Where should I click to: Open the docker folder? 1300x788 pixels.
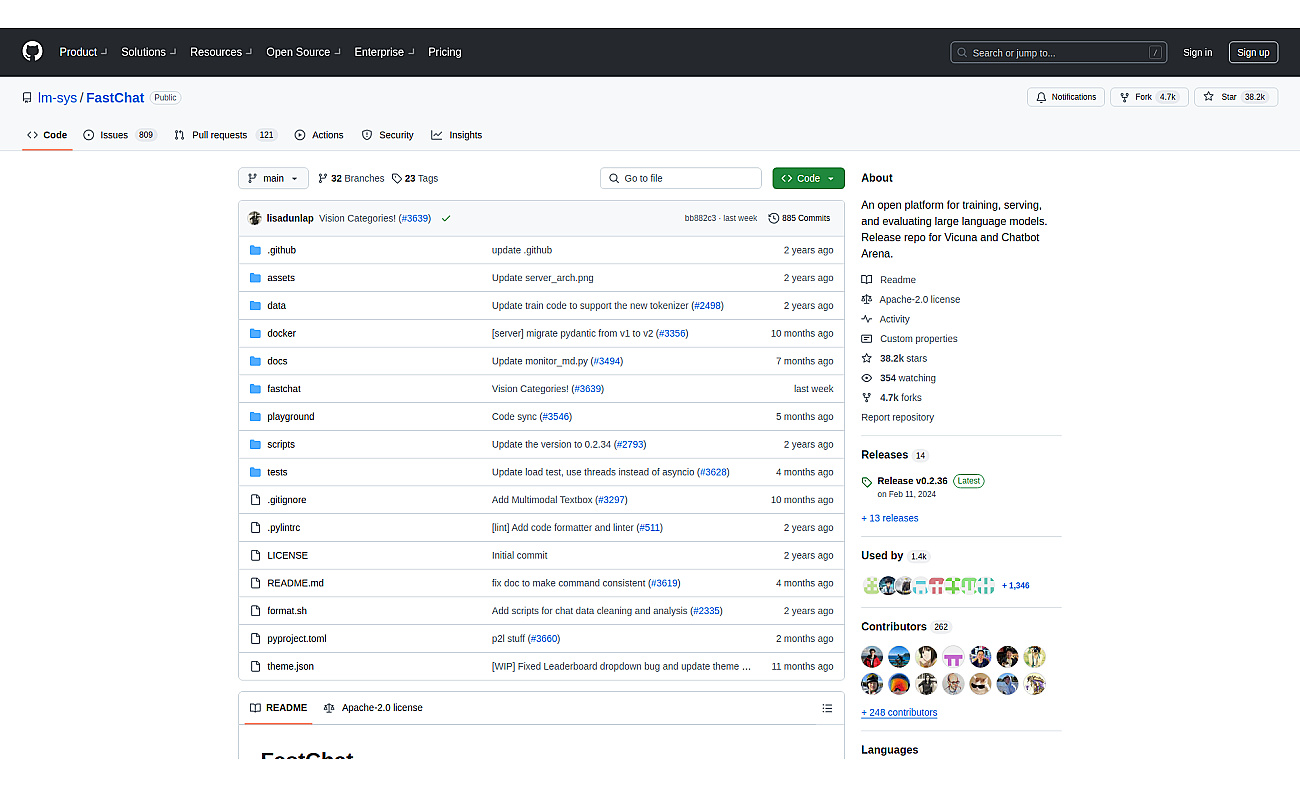[281, 333]
